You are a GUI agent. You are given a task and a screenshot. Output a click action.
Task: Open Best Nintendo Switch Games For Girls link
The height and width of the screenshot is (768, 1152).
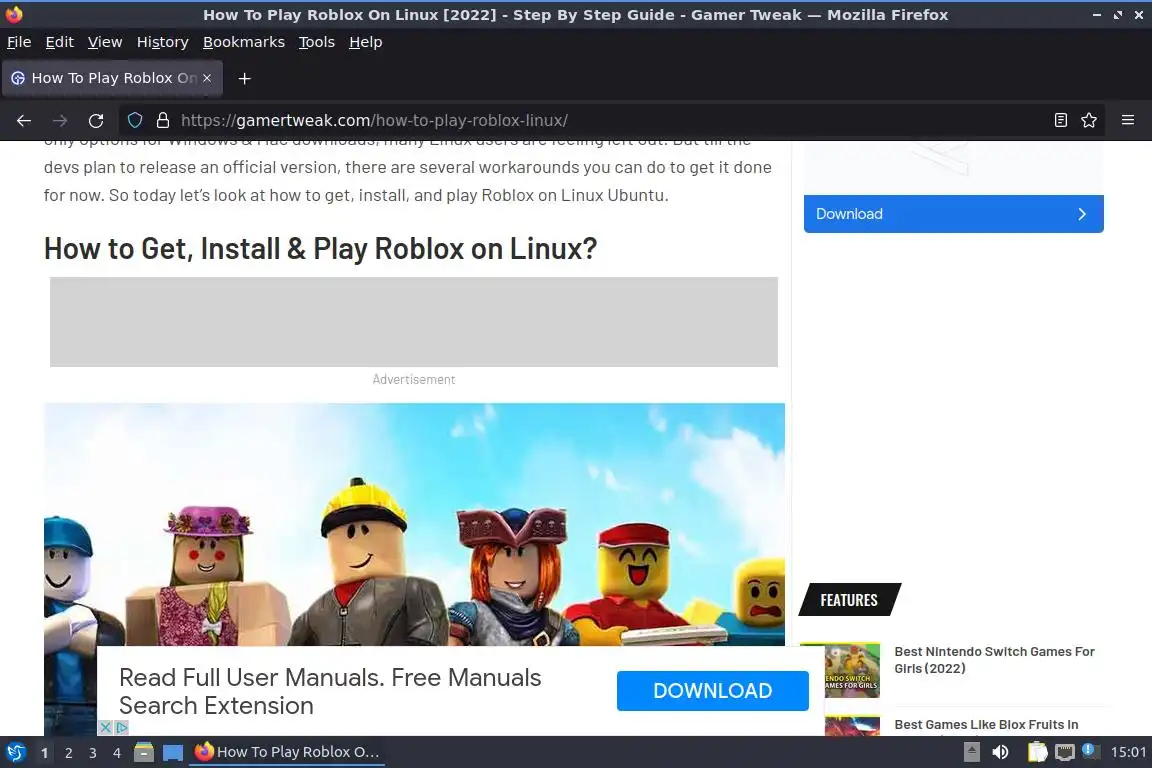point(994,660)
